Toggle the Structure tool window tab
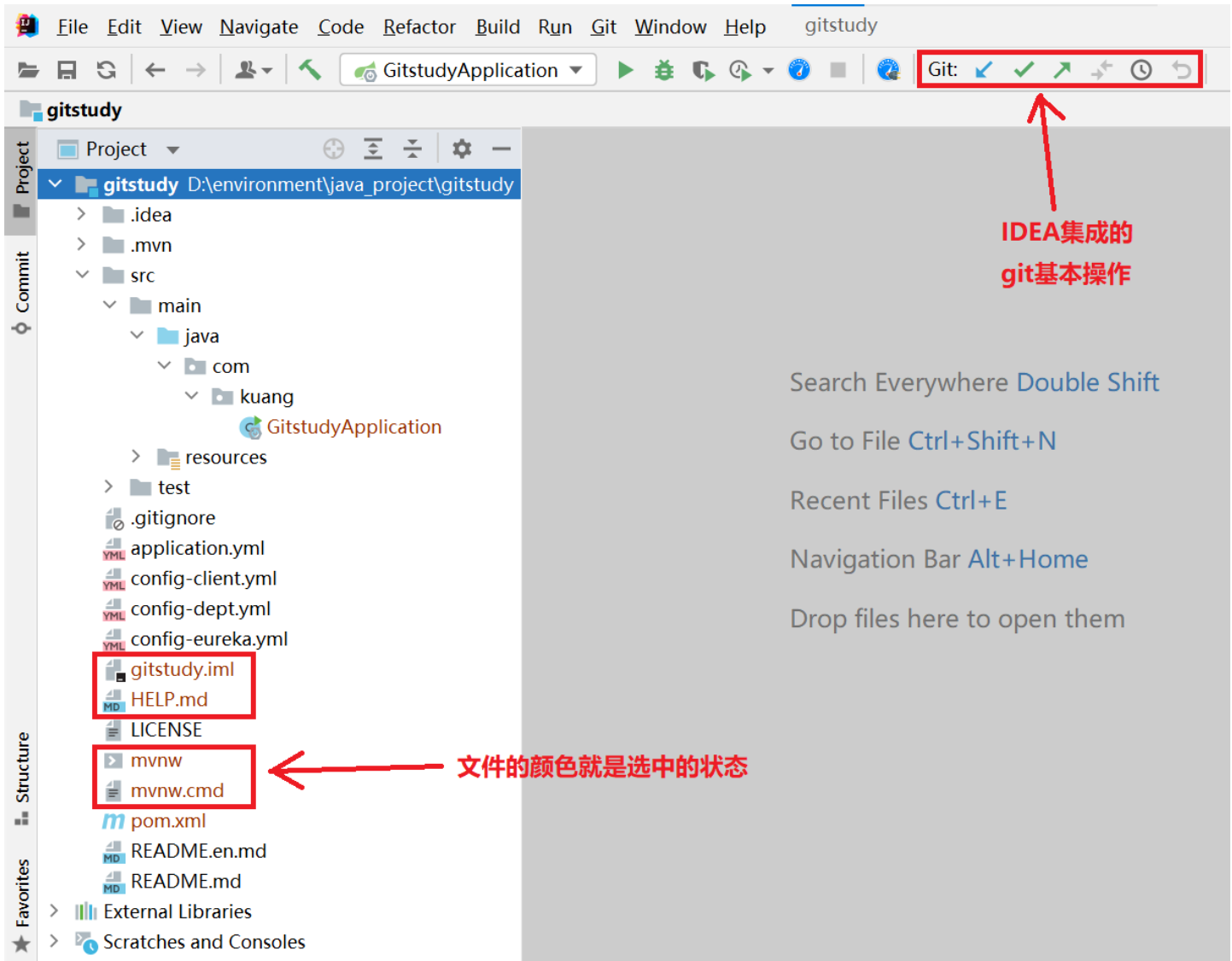1232x961 pixels. tap(21, 778)
